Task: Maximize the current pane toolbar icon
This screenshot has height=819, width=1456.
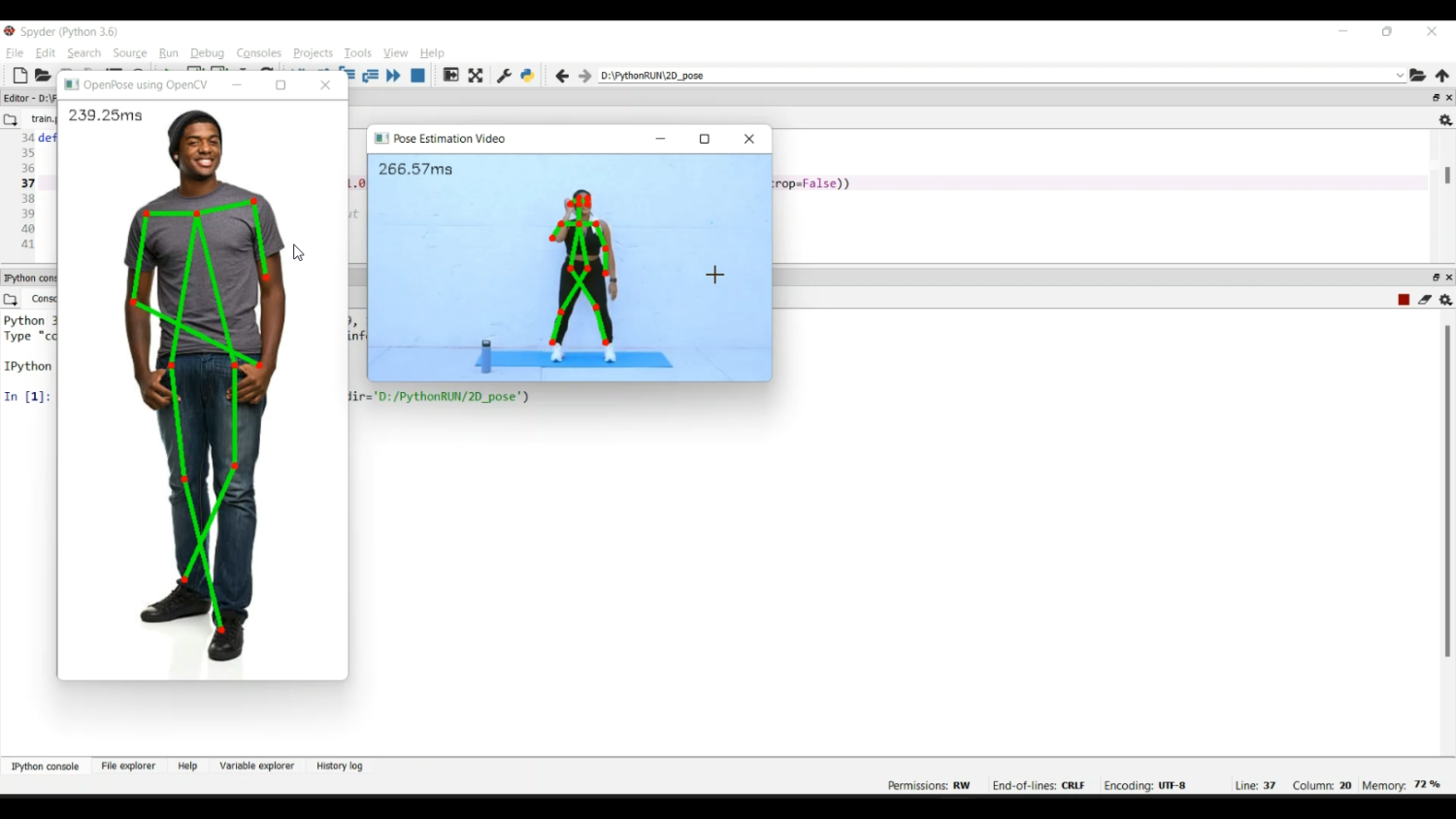Action: pos(451,76)
